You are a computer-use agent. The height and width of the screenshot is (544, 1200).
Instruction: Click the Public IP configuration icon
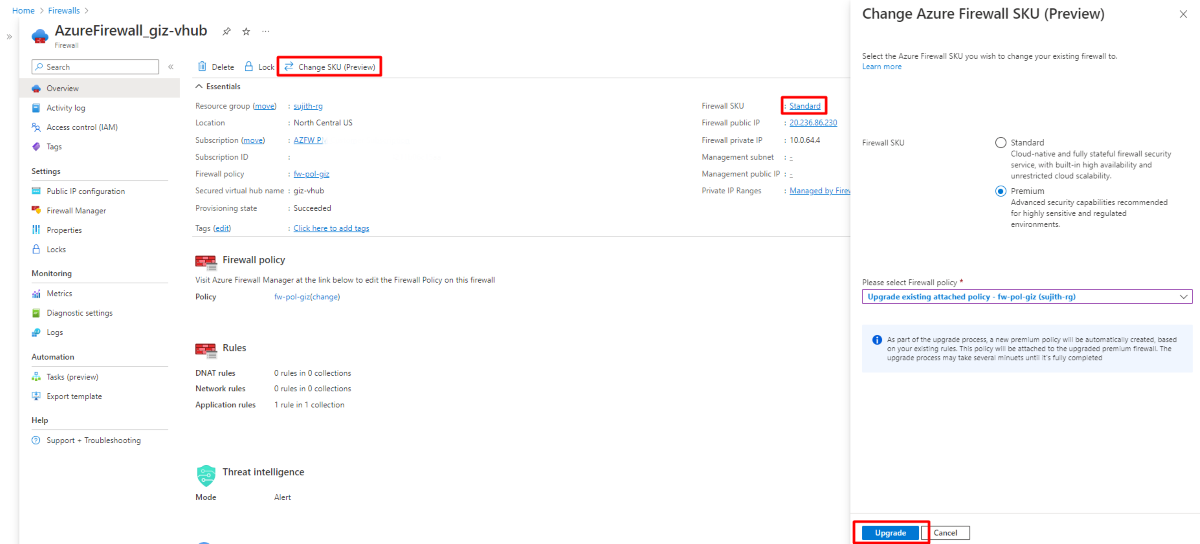point(37,191)
